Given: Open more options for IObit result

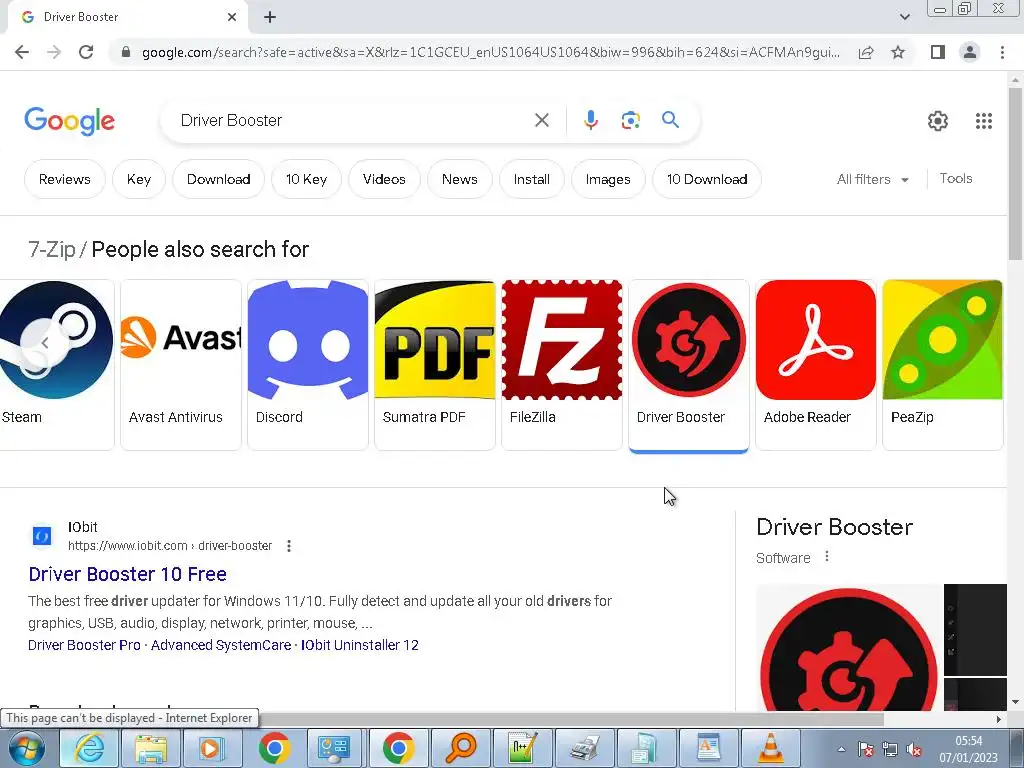Looking at the screenshot, I should (289, 546).
